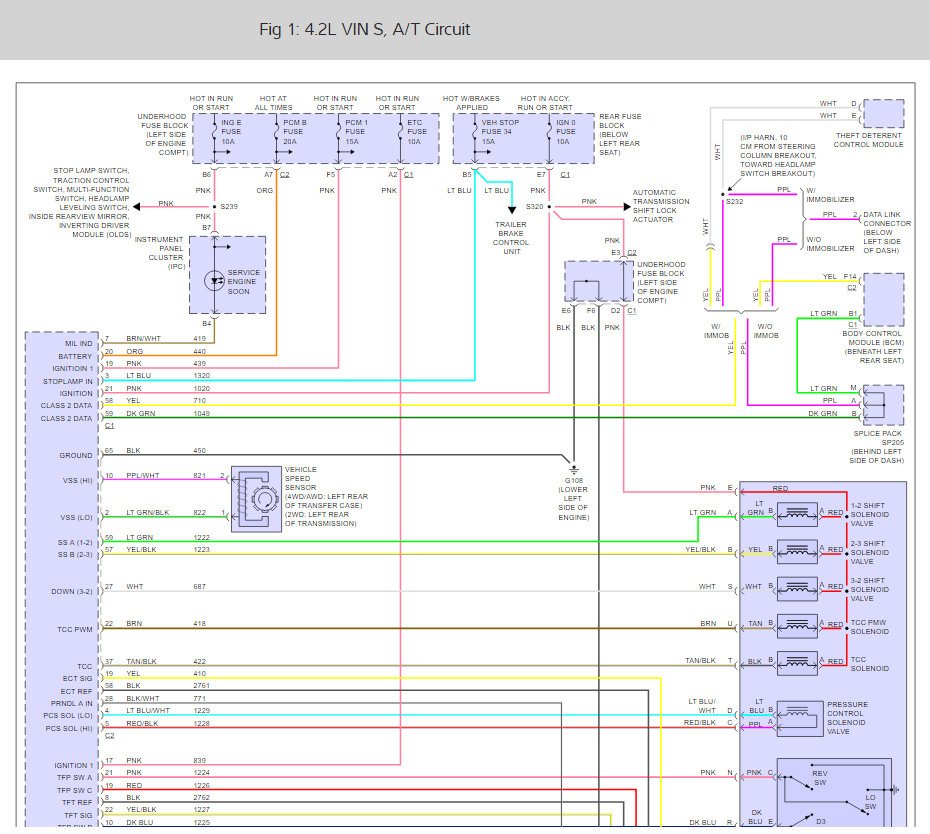The width and height of the screenshot is (930, 834).
Task: Select the Pressure Control Solenoid Valve symbol
Action: (x=799, y=718)
